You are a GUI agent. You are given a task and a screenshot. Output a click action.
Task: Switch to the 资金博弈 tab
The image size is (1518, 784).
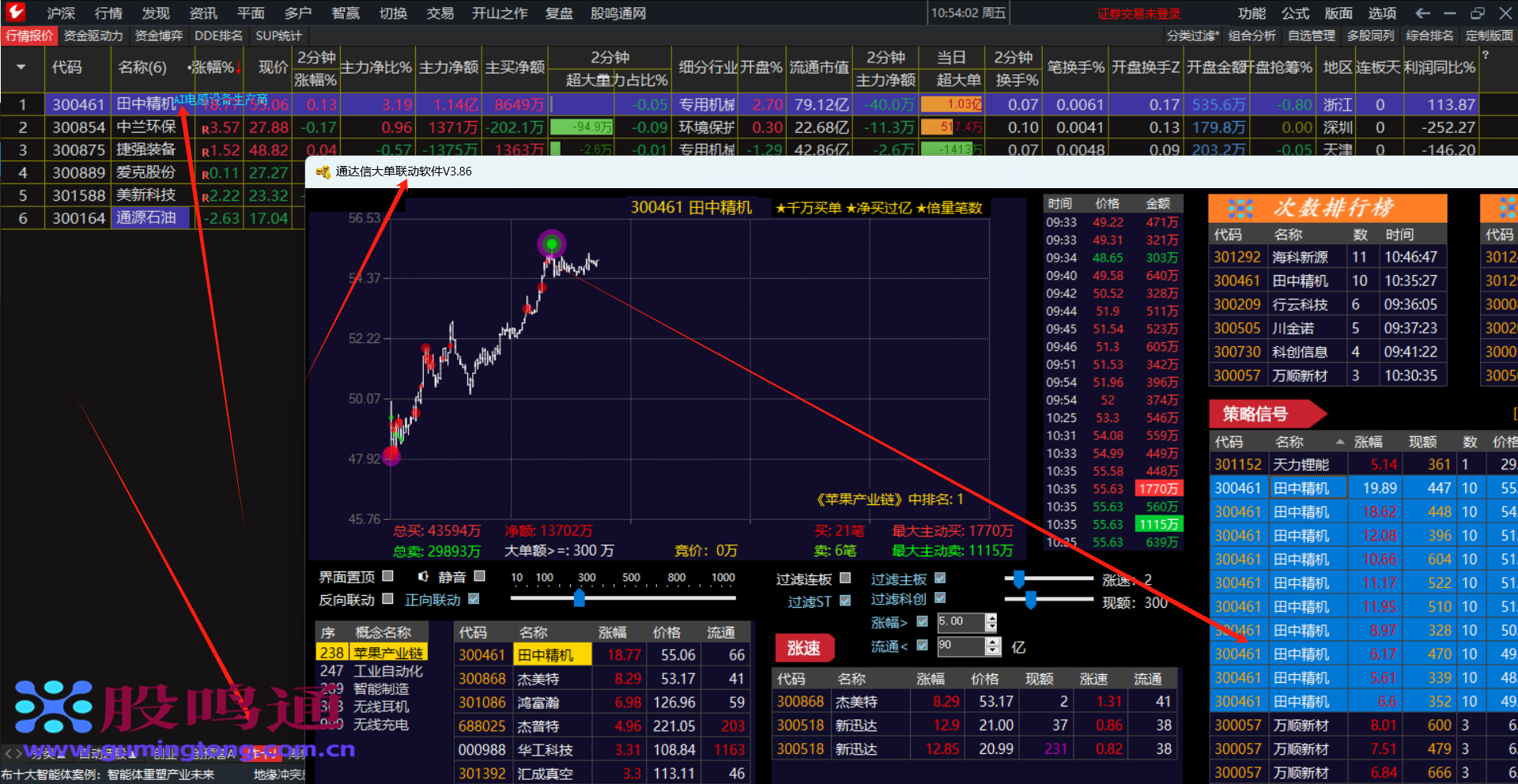click(158, 36)
